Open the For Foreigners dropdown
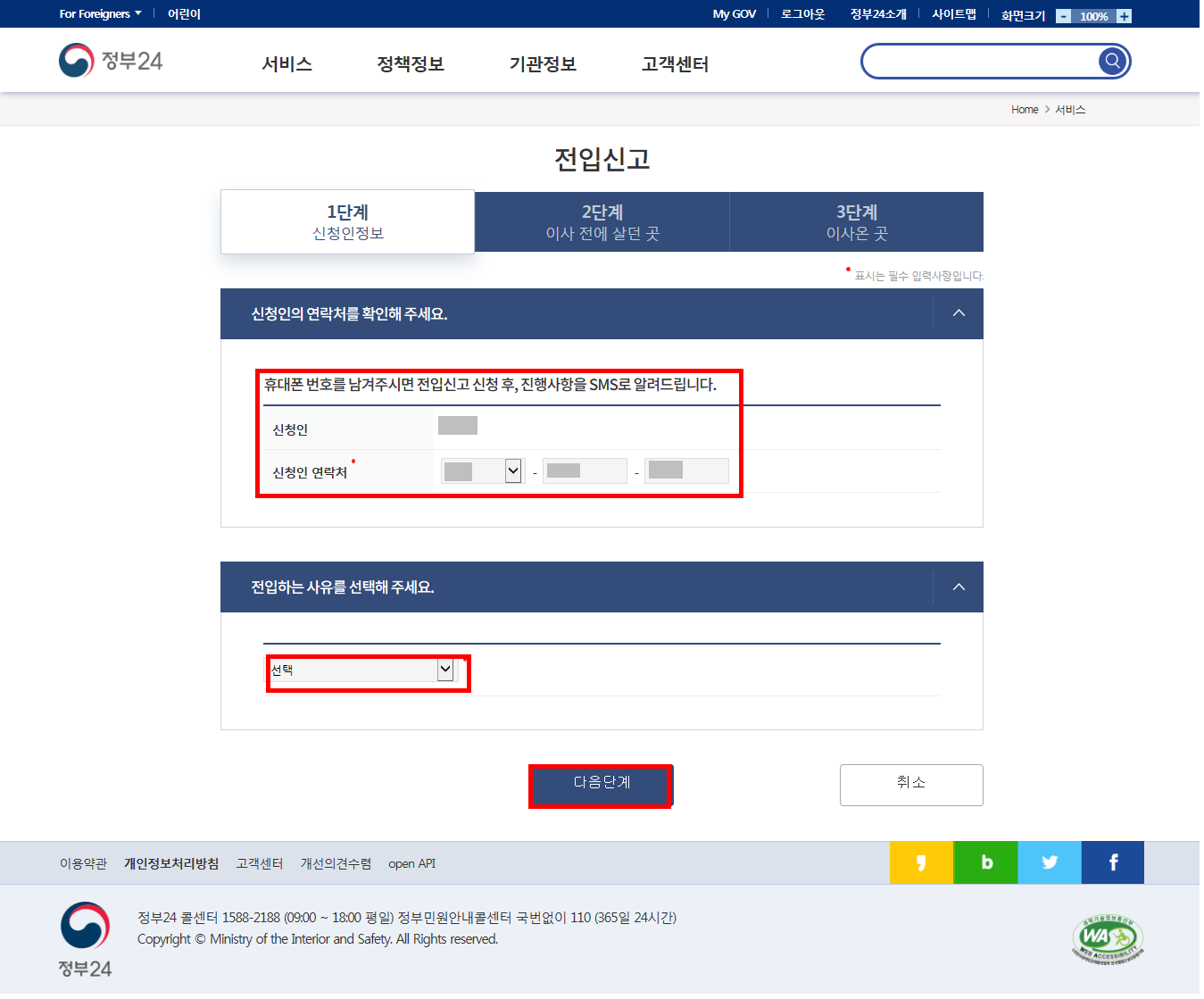This screenshot has height=999, width=1204. [x=100, y=13]
